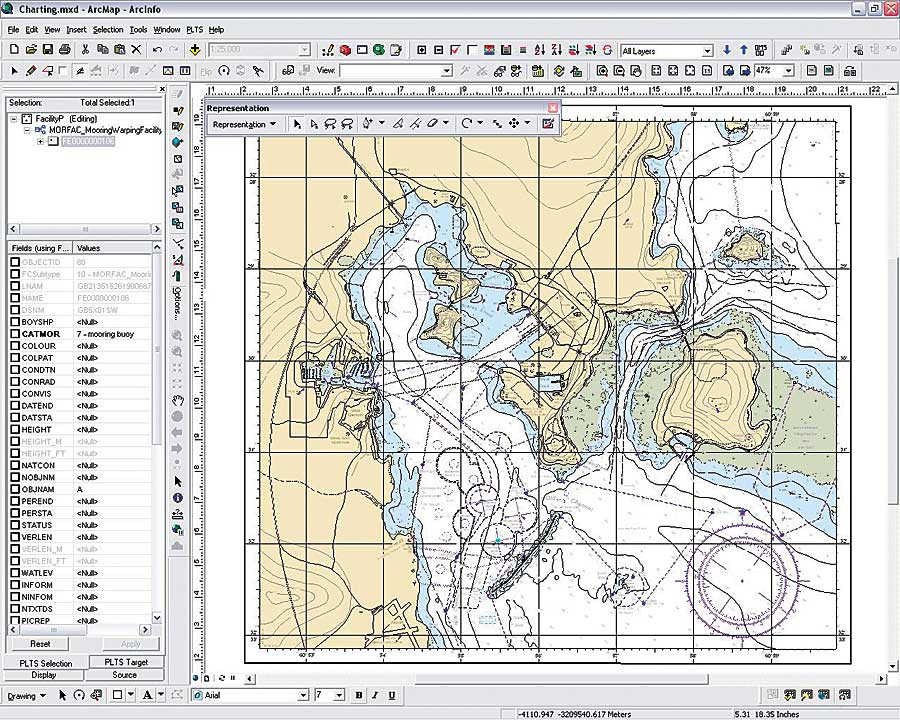Open the vertical Options button
This screenshot has height=720, width=900.
[x=177, y=303]
